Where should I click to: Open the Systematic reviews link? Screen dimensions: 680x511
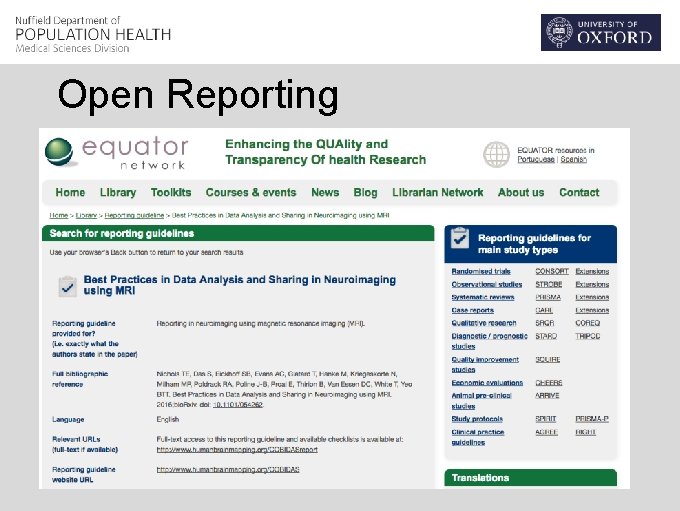(483, 297)
